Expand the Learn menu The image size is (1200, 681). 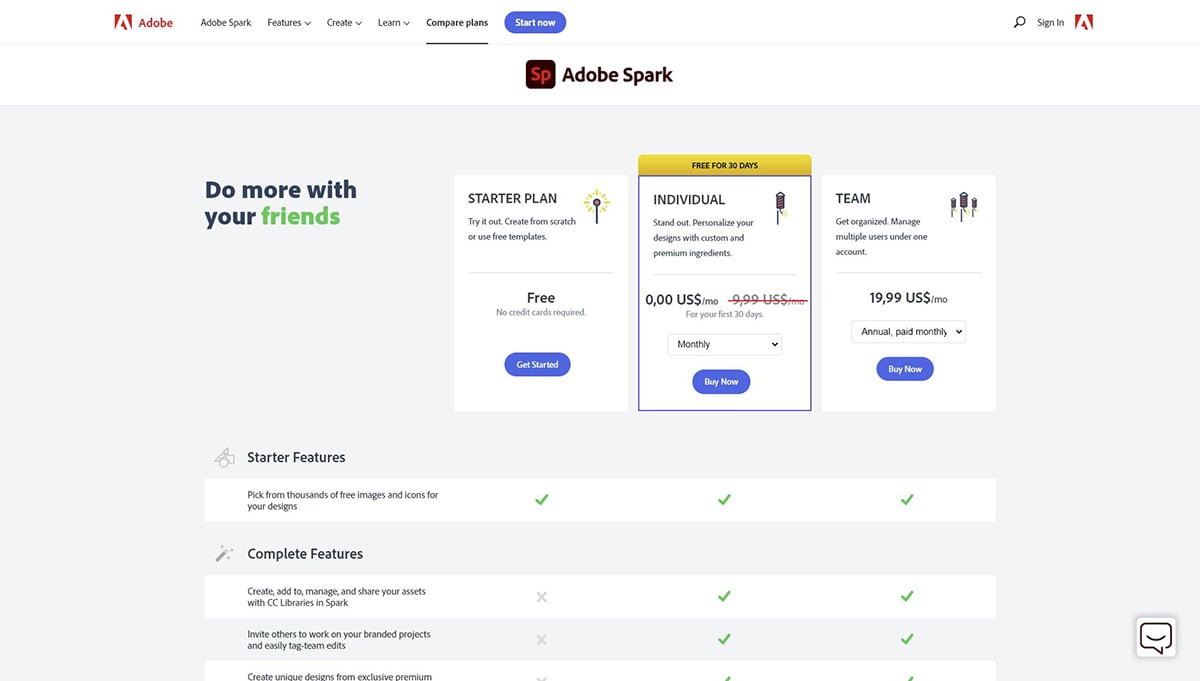pos(393,22)
